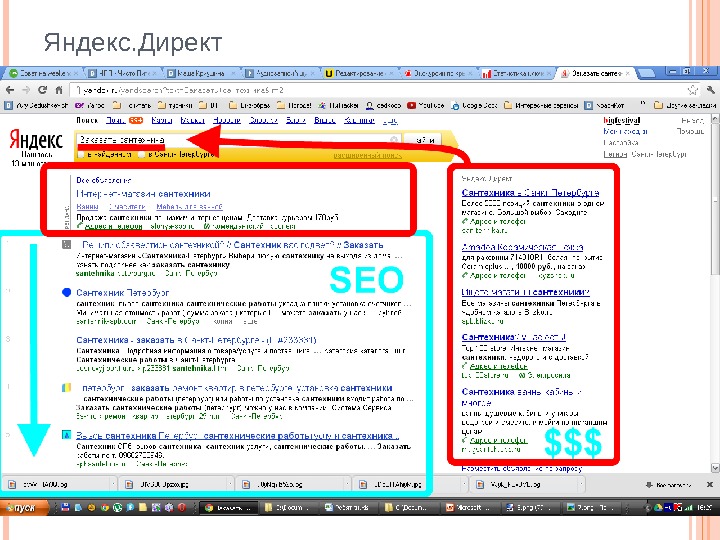
Task: Open the Google Docs bookmark
Action: (474, 105)
